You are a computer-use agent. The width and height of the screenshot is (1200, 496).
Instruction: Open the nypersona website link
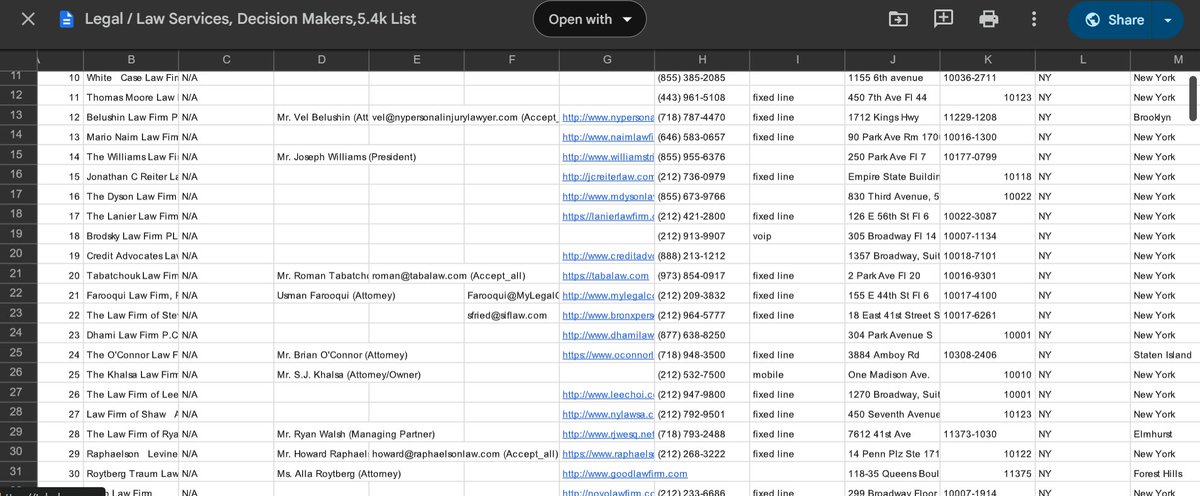click(x=608, y=117)
